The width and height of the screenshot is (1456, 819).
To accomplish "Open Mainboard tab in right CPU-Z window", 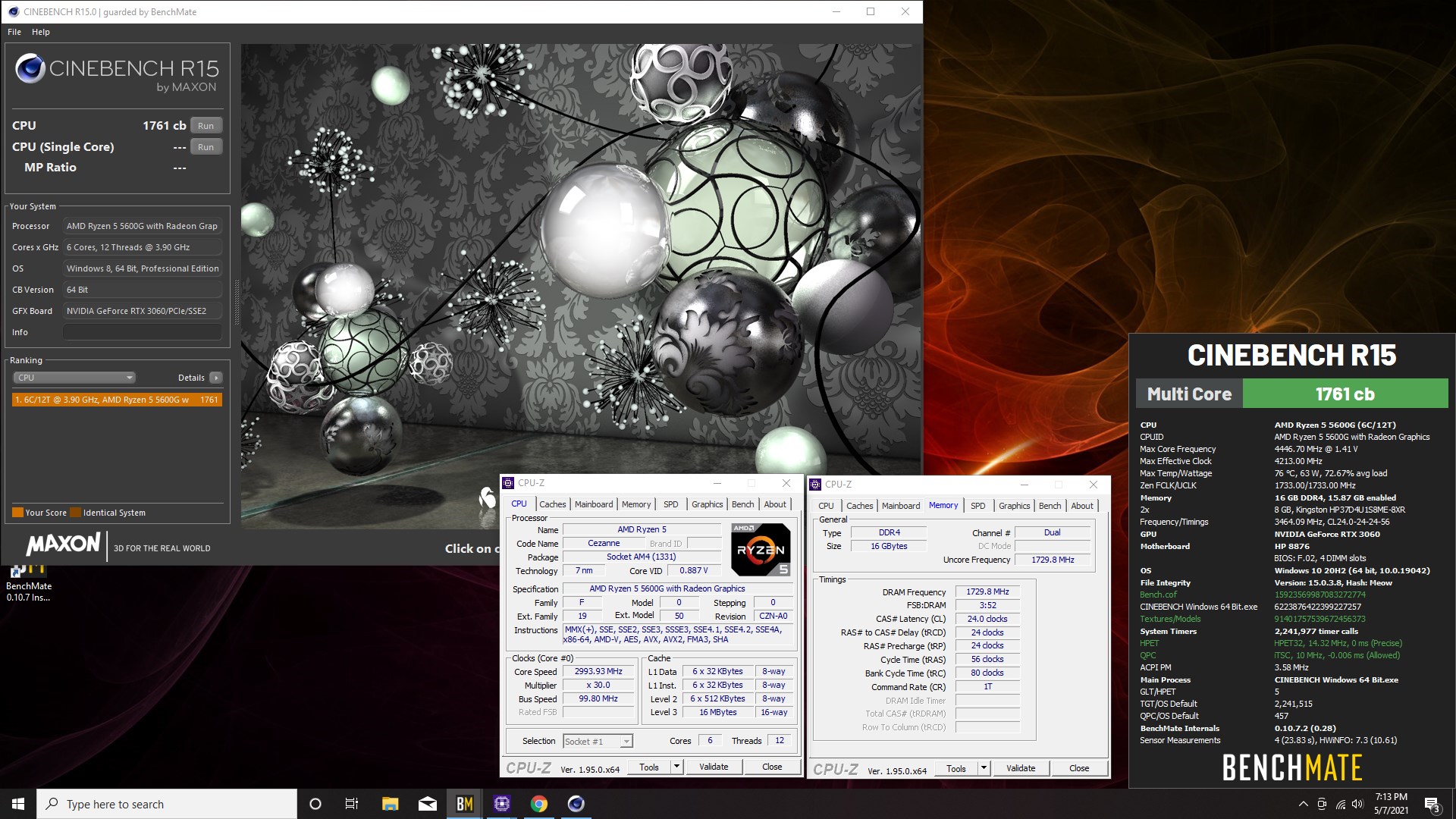I will tap(901, 506).
